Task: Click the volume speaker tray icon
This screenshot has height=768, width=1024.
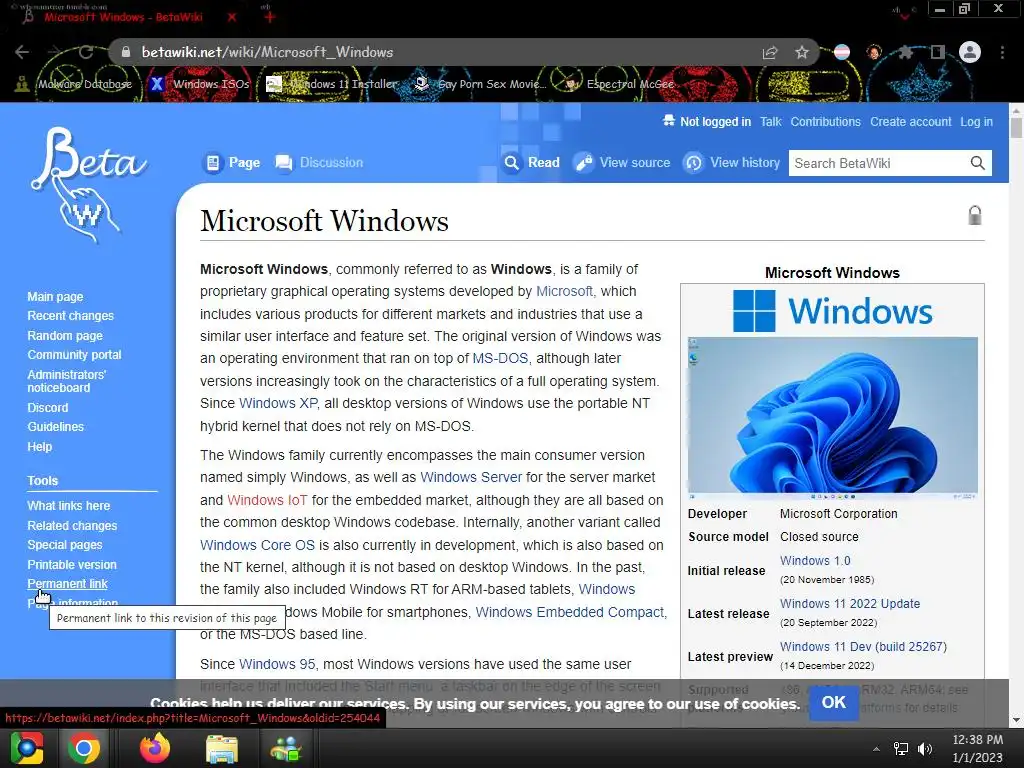Action: pos(925,749)
